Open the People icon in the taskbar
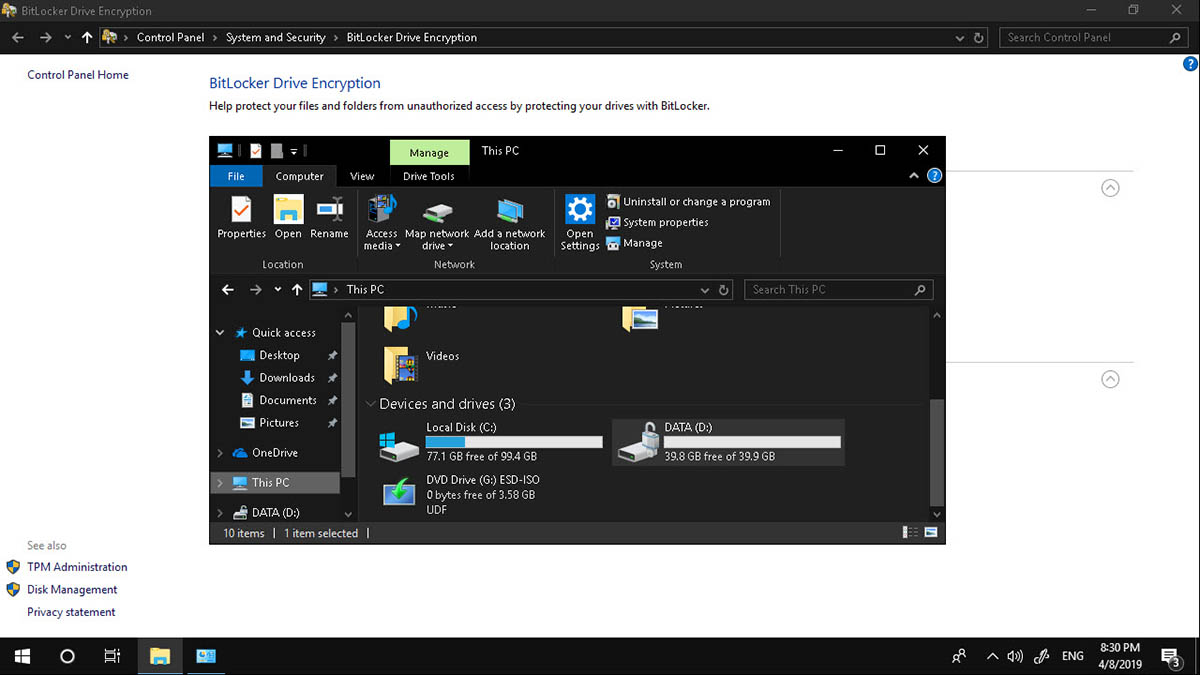 pos(959,656)
